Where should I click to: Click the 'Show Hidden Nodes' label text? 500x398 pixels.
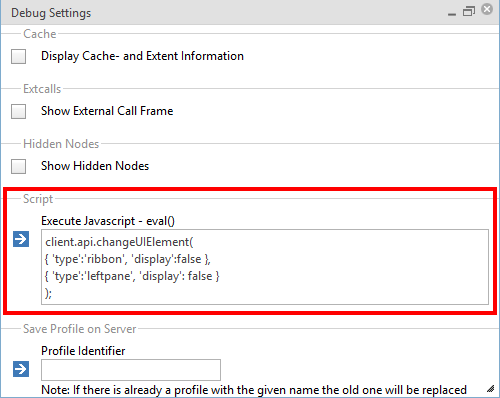click(95, 166)
